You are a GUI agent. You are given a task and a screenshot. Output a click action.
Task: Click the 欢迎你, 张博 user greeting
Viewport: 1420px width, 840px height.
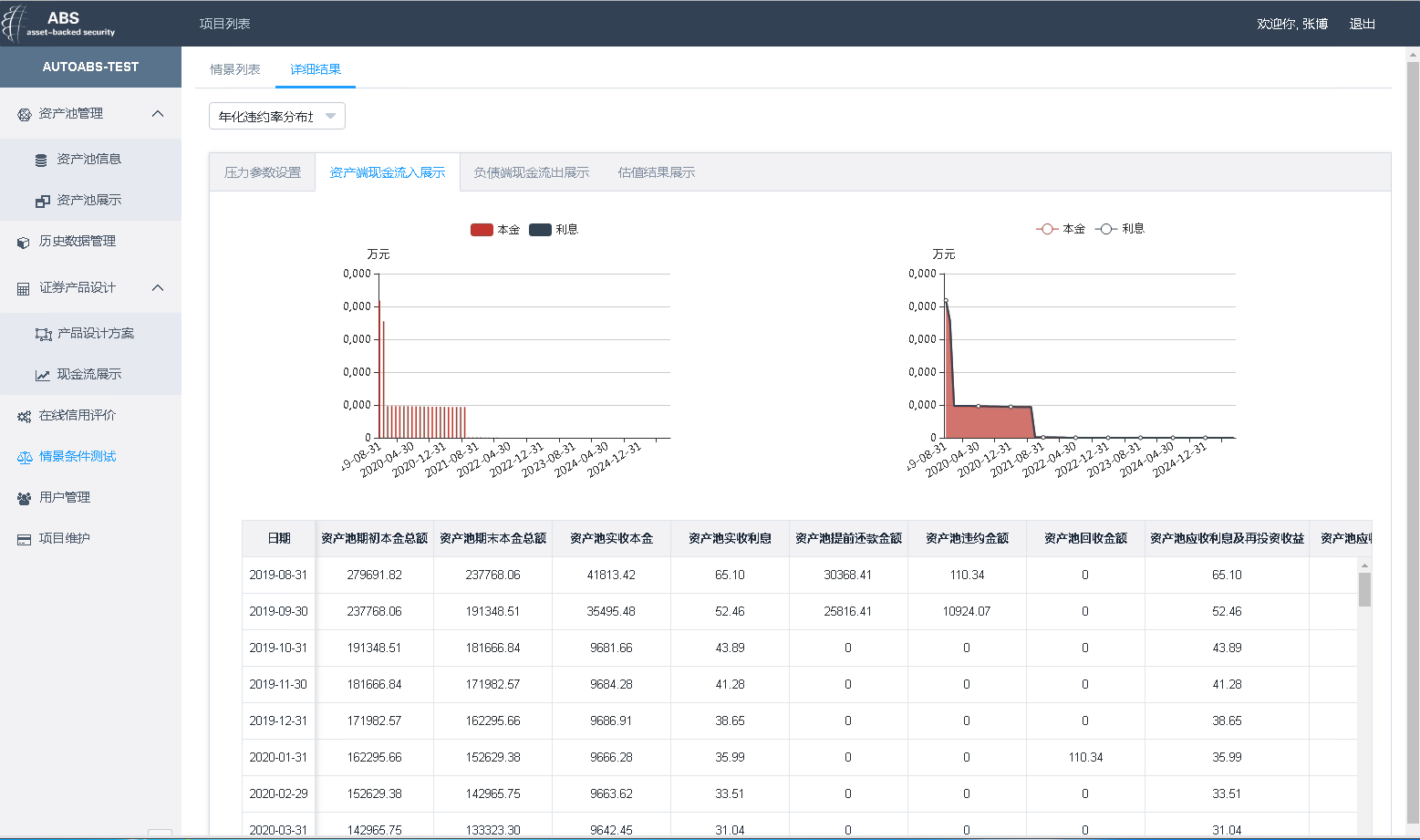(x=1292, y=24)
